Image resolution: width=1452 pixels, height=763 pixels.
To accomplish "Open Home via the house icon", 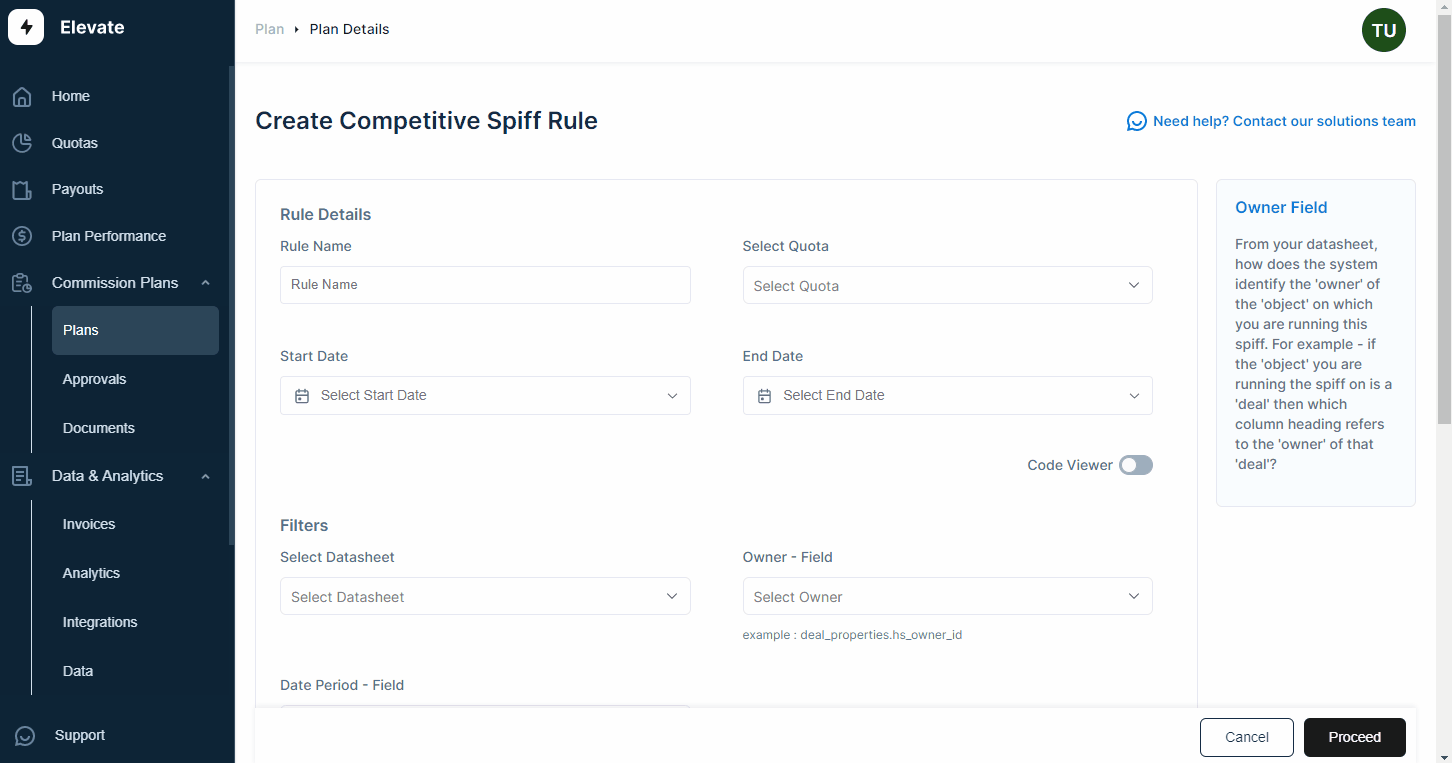I will (22, 97).
